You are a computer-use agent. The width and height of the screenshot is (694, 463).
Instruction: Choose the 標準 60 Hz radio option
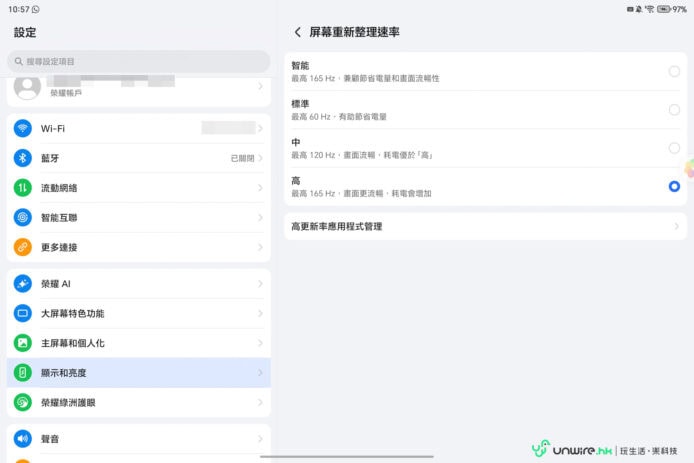pyautogui.click(x=674, y=110)
